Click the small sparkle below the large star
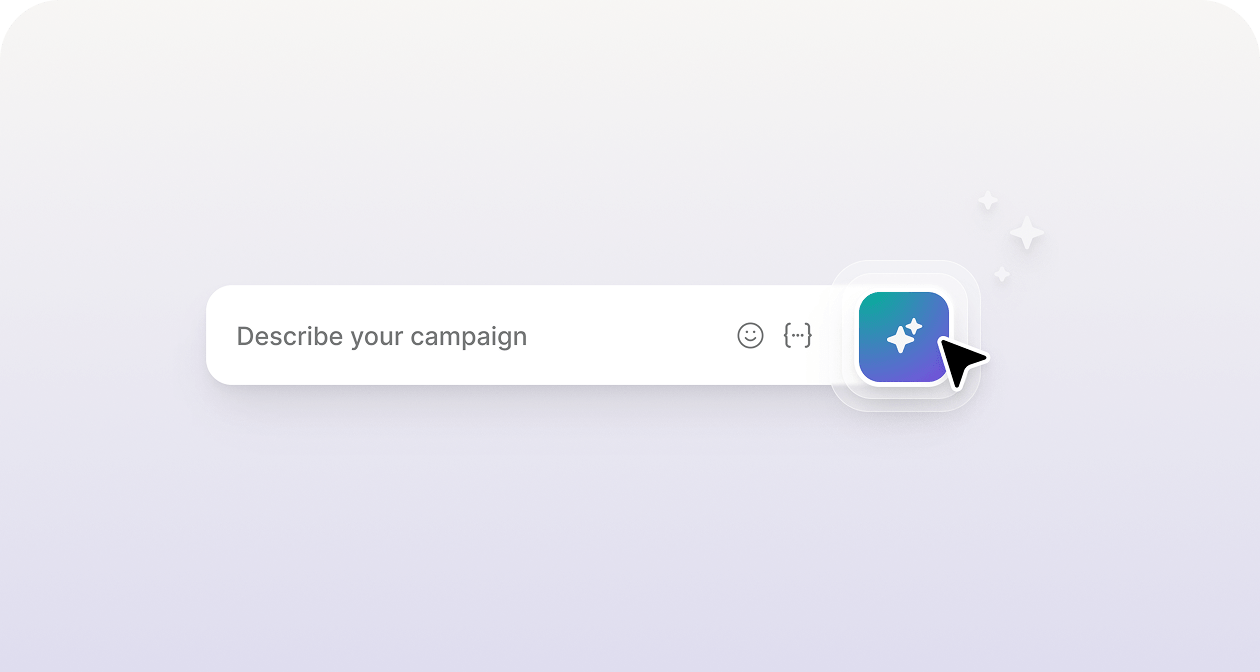The height and width of the screenshot is (672, 1260). tap(1001, 274)
